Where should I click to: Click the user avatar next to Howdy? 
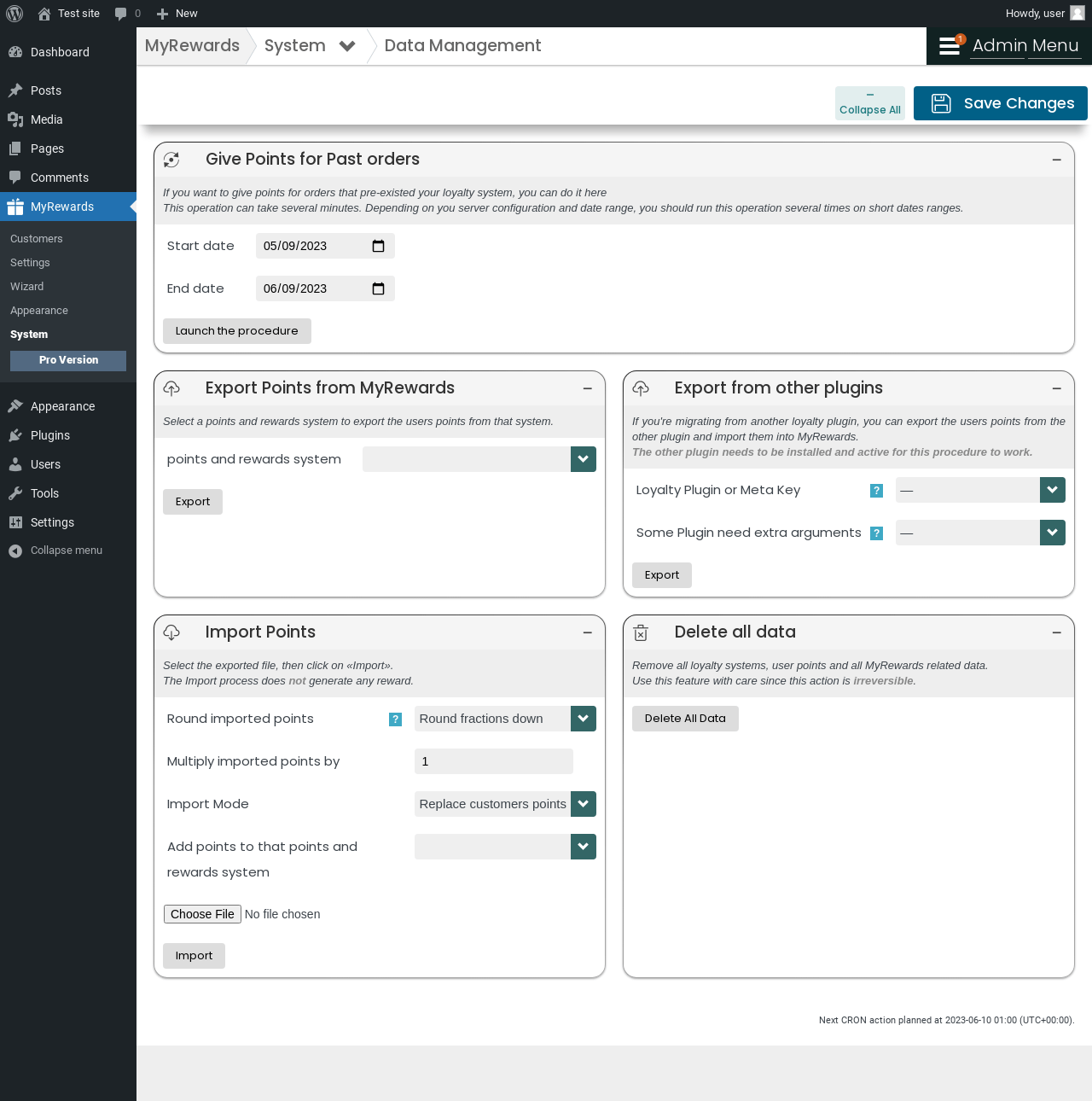click(1077, 13)
